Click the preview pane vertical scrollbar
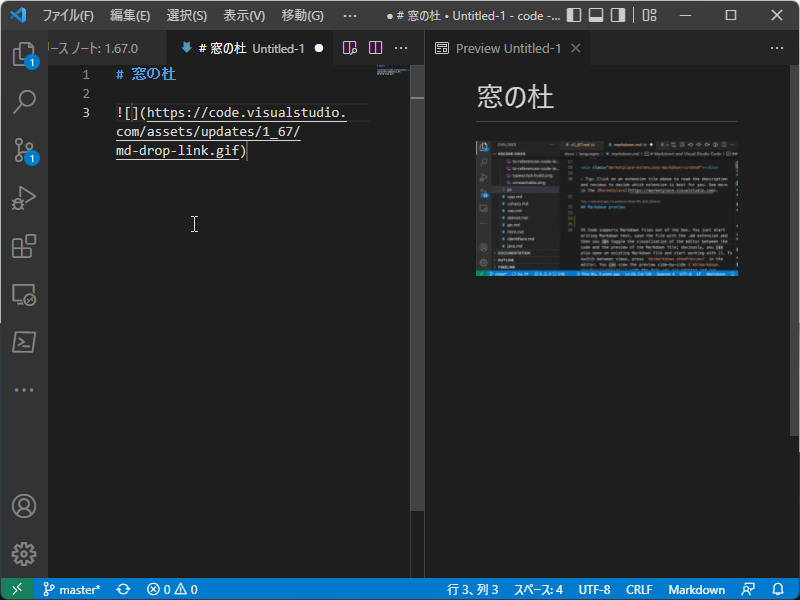This screenshot has height=600, width=800. click(x=794, y=251)
